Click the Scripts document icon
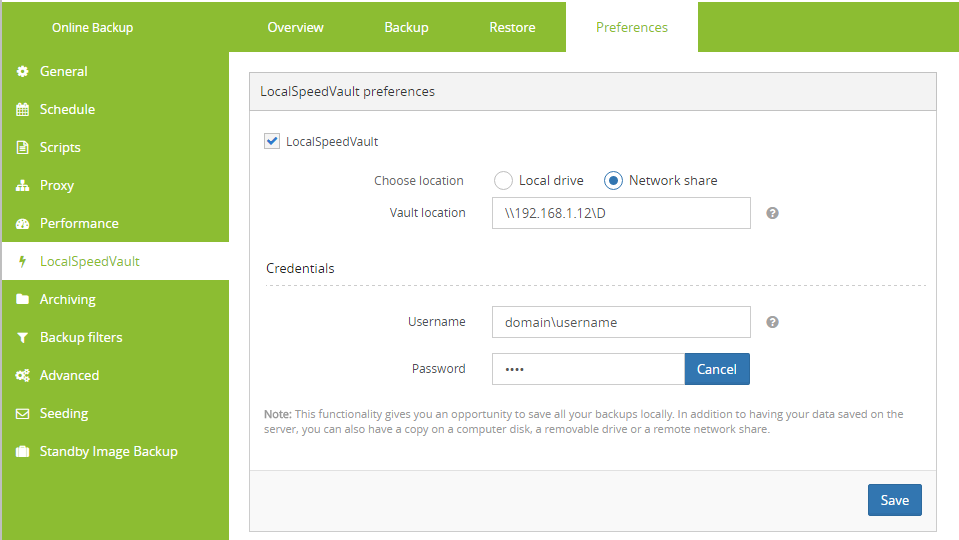959x540 pixels. tap(22, 148)
